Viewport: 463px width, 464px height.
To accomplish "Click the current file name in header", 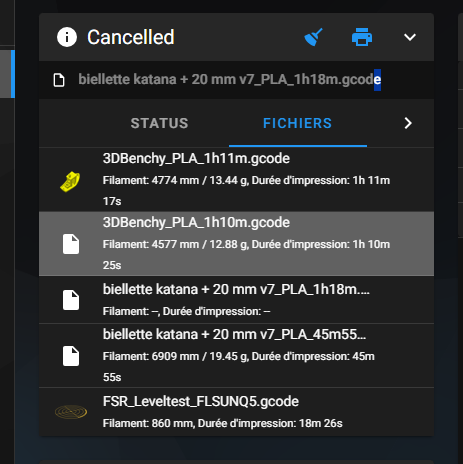I will click(230, 80).
